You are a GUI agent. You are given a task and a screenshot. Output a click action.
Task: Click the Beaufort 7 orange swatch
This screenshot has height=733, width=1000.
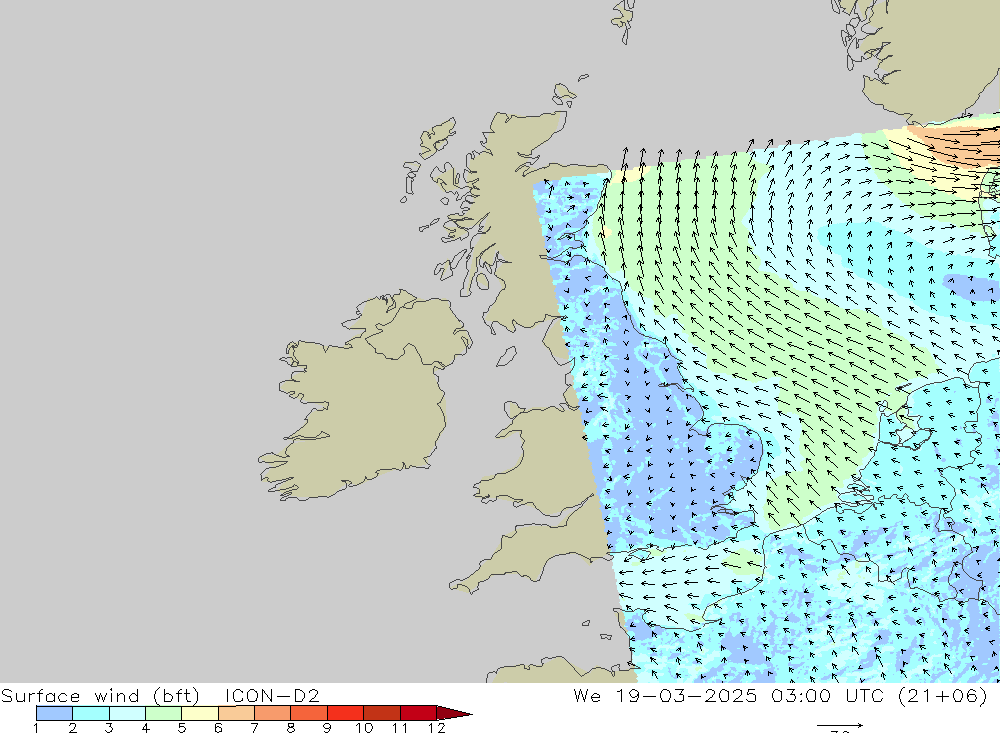point(272,713)
